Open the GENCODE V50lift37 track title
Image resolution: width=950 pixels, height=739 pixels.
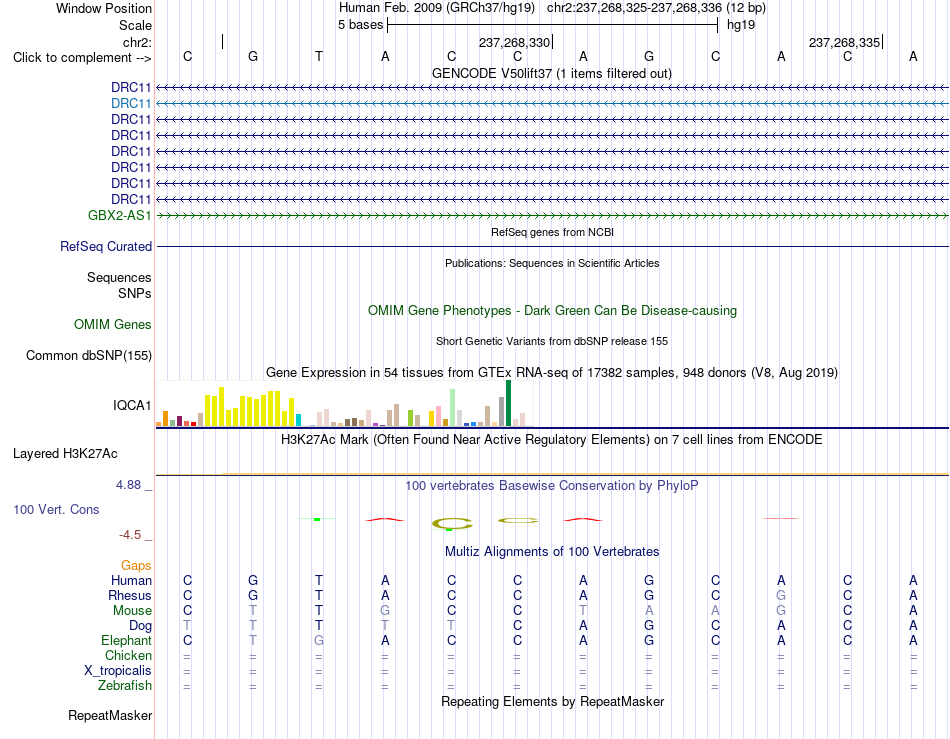point(551,73)
